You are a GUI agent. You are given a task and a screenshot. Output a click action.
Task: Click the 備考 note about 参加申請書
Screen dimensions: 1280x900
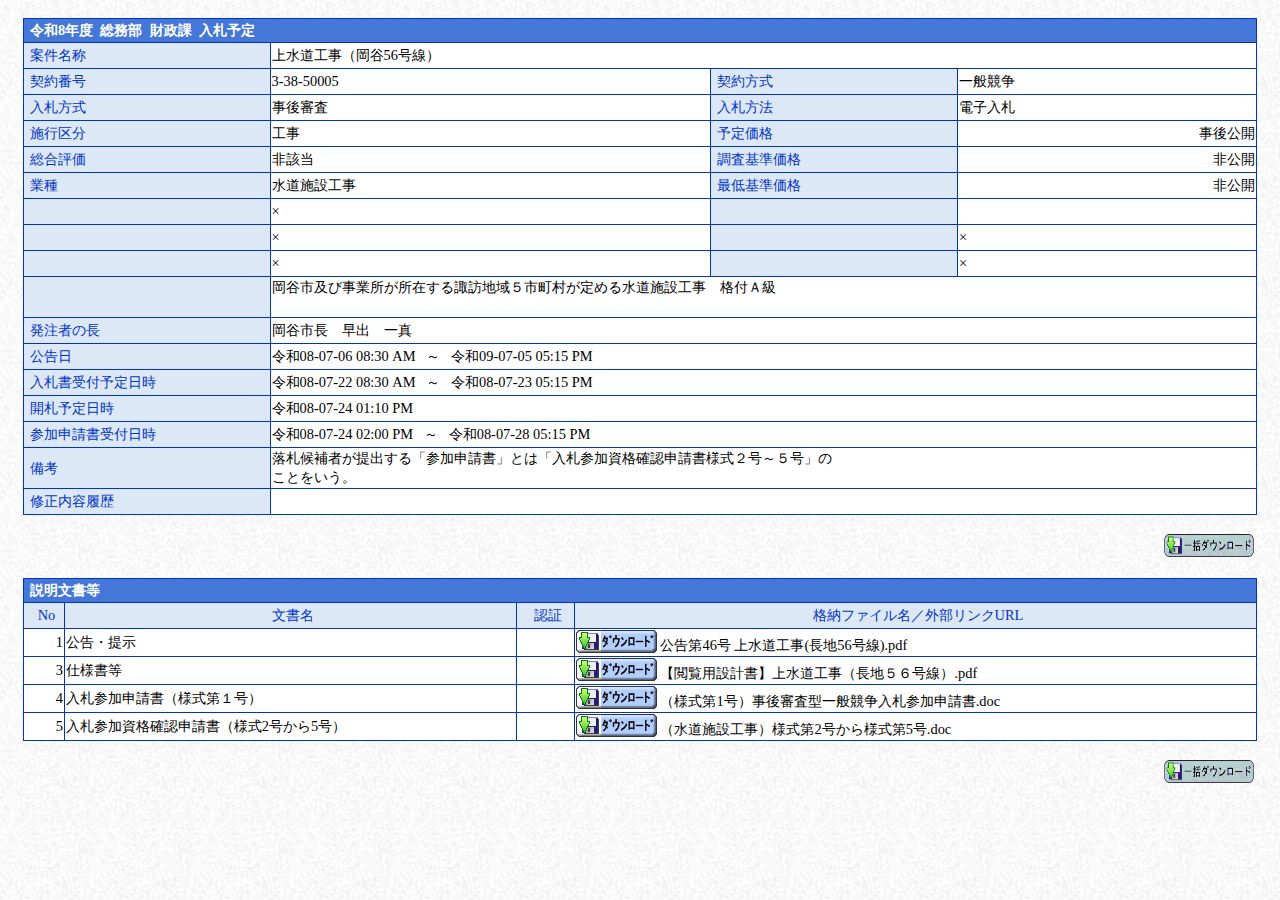click(x=552, y=468)
